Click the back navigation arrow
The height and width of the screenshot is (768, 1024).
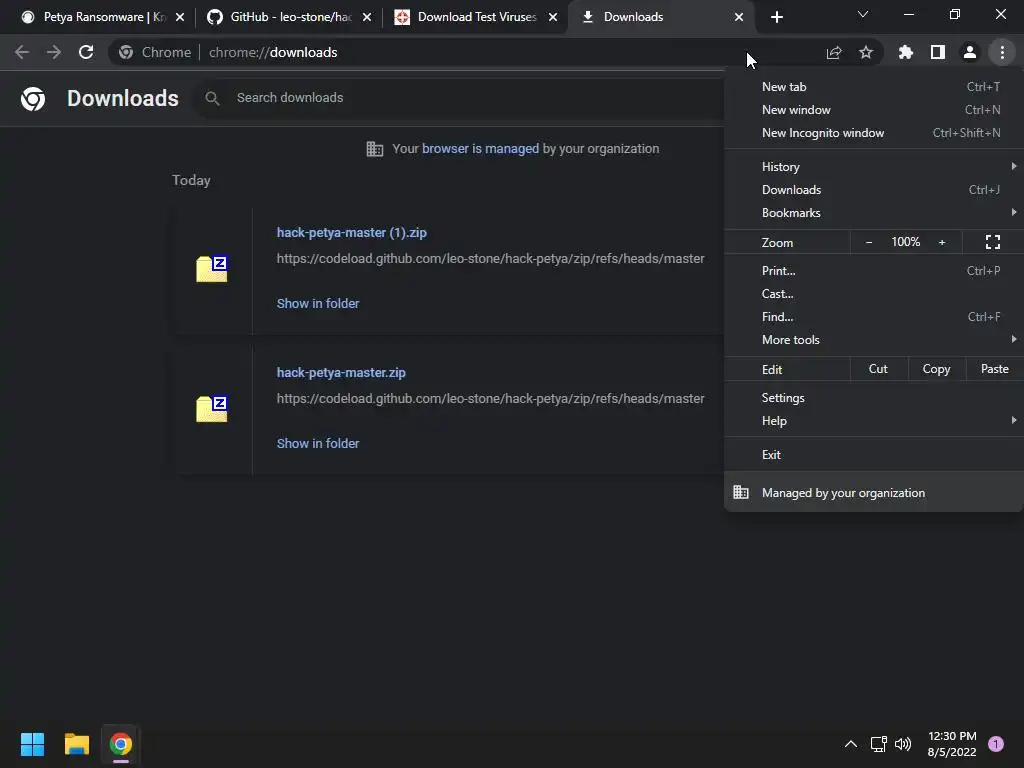click(x=22, y=52)
